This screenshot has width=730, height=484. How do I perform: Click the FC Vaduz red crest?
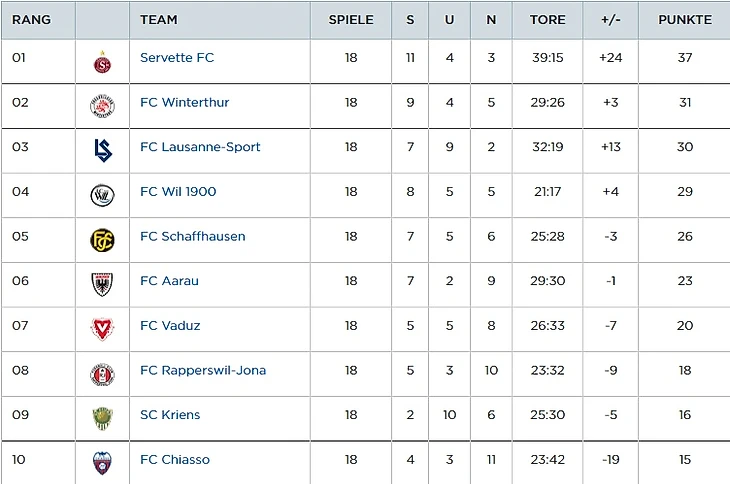tap(102, 329)
